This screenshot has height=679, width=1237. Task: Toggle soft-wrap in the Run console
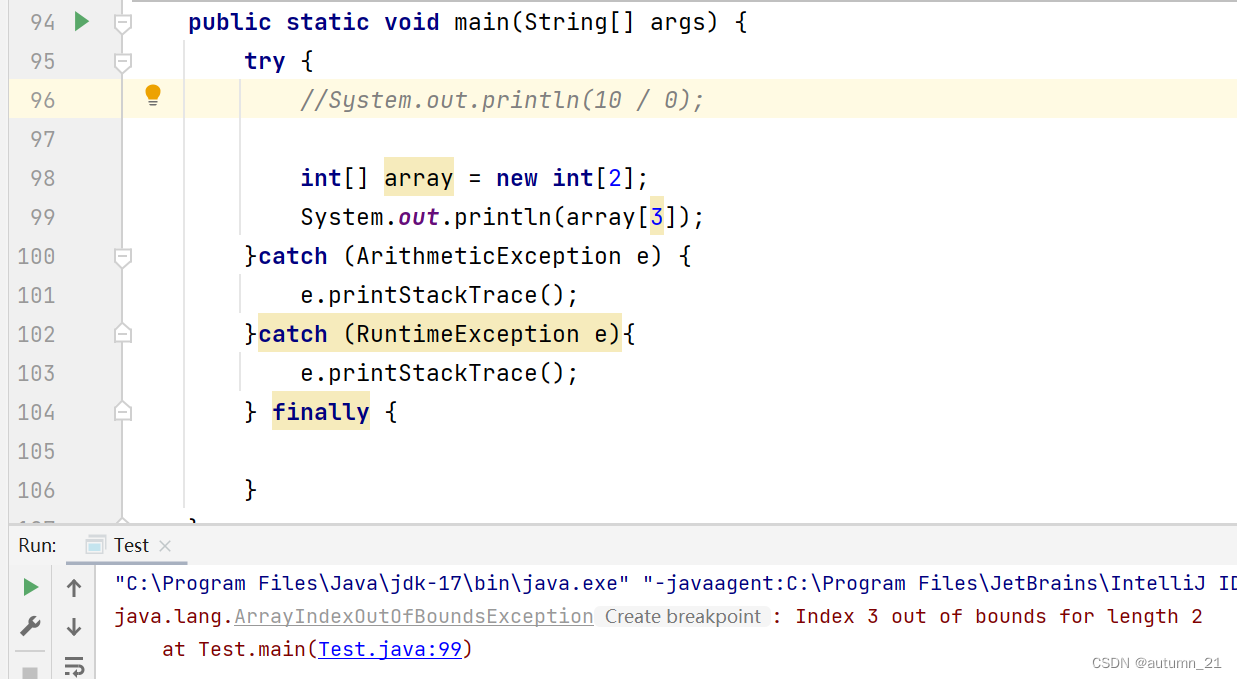click(x=74, y=666)
